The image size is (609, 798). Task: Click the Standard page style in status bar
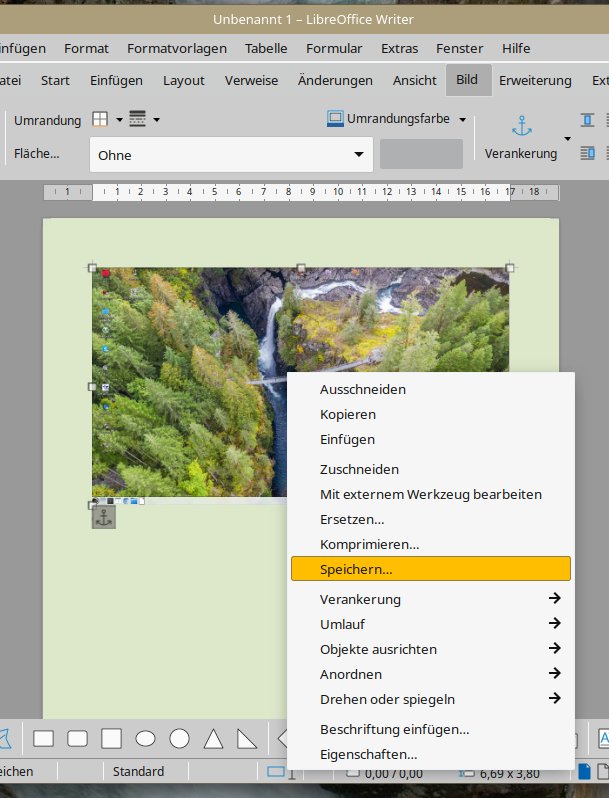[138, 772]
